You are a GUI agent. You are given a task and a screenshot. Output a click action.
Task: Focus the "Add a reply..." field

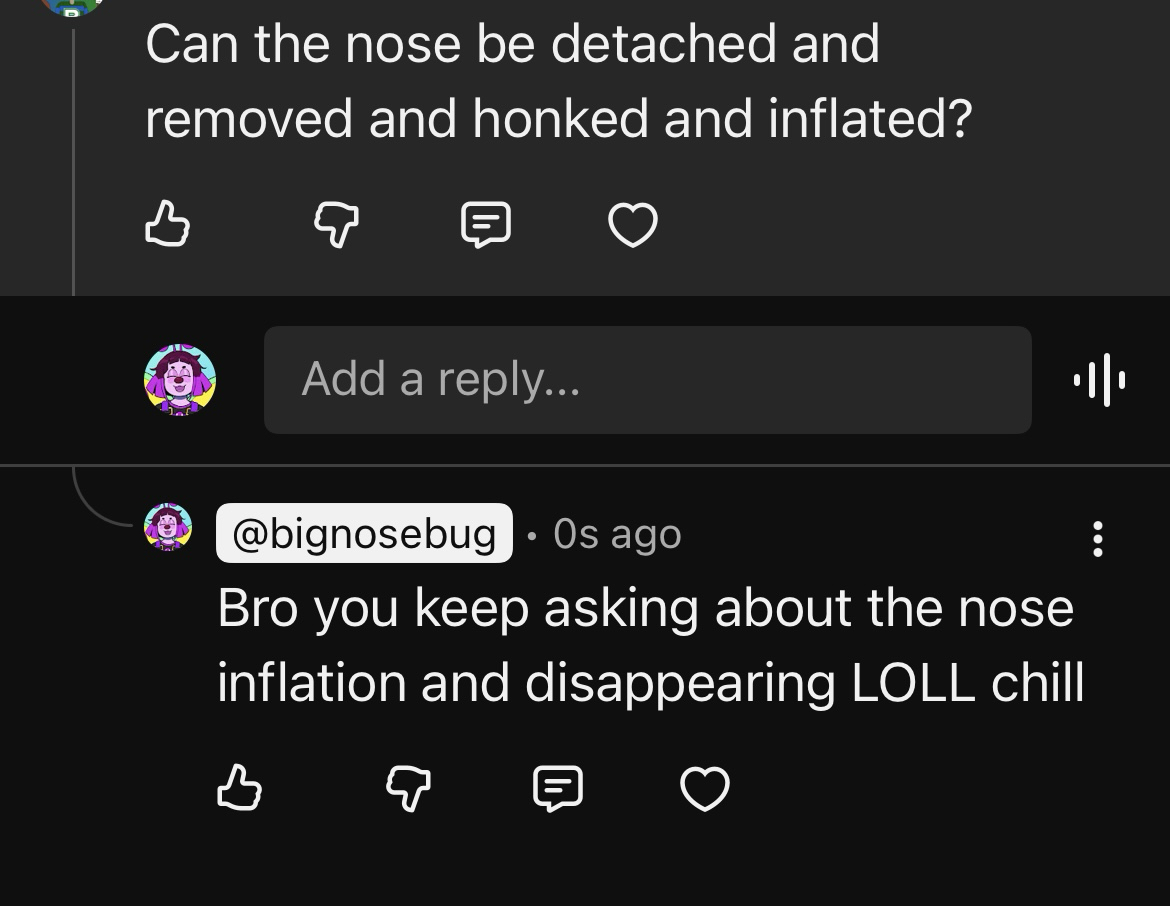click(647, 380)
